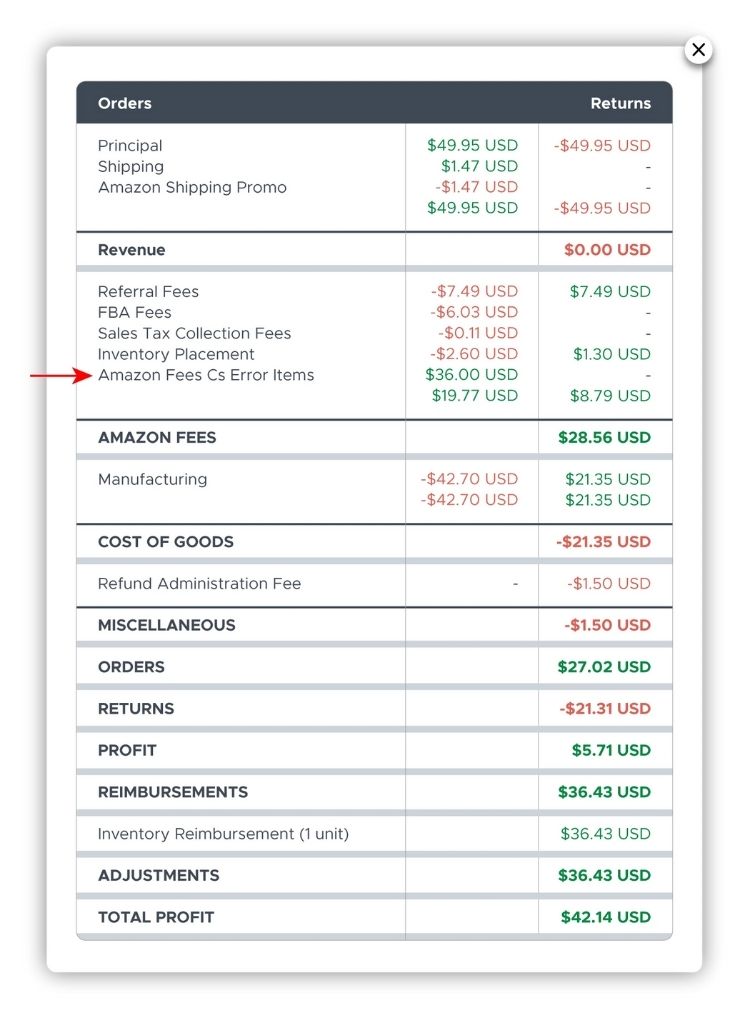Viewport: 750px width, 1013px height.
Task: Select the Amazon Fees Cs Error Items row
Action: 206,375
